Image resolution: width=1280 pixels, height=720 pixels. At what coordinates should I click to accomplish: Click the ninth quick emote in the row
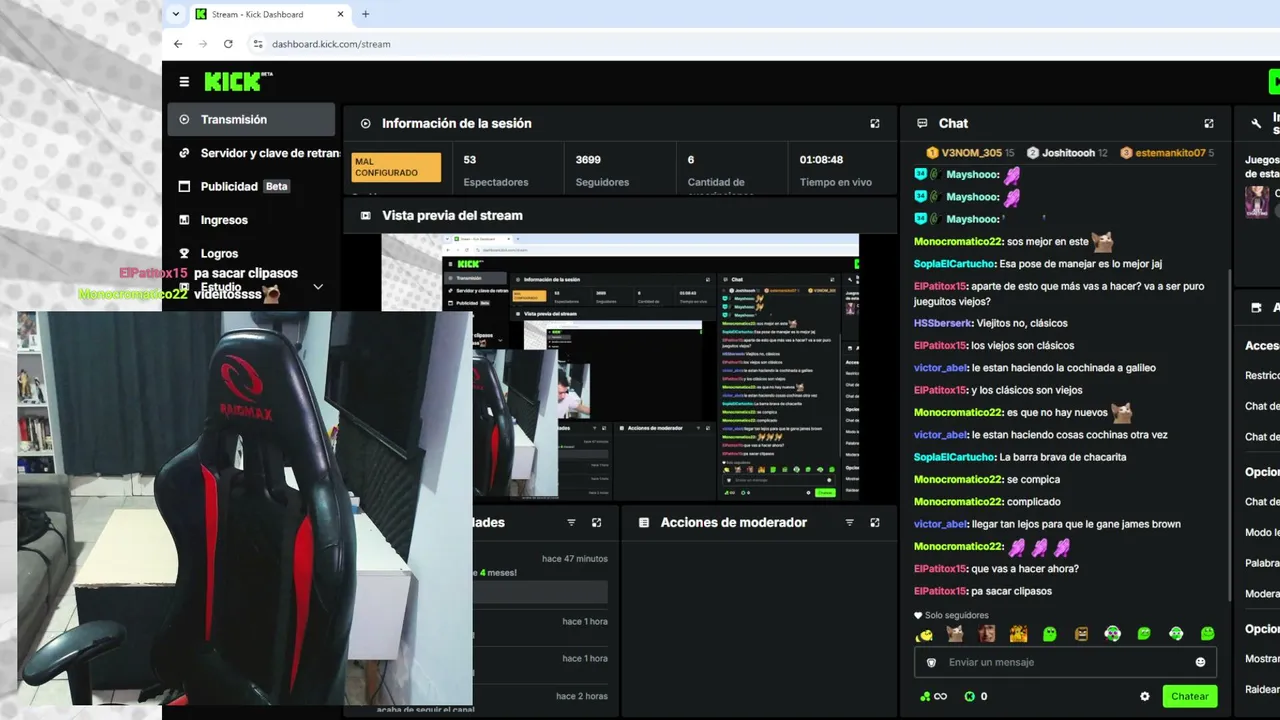1176,634
